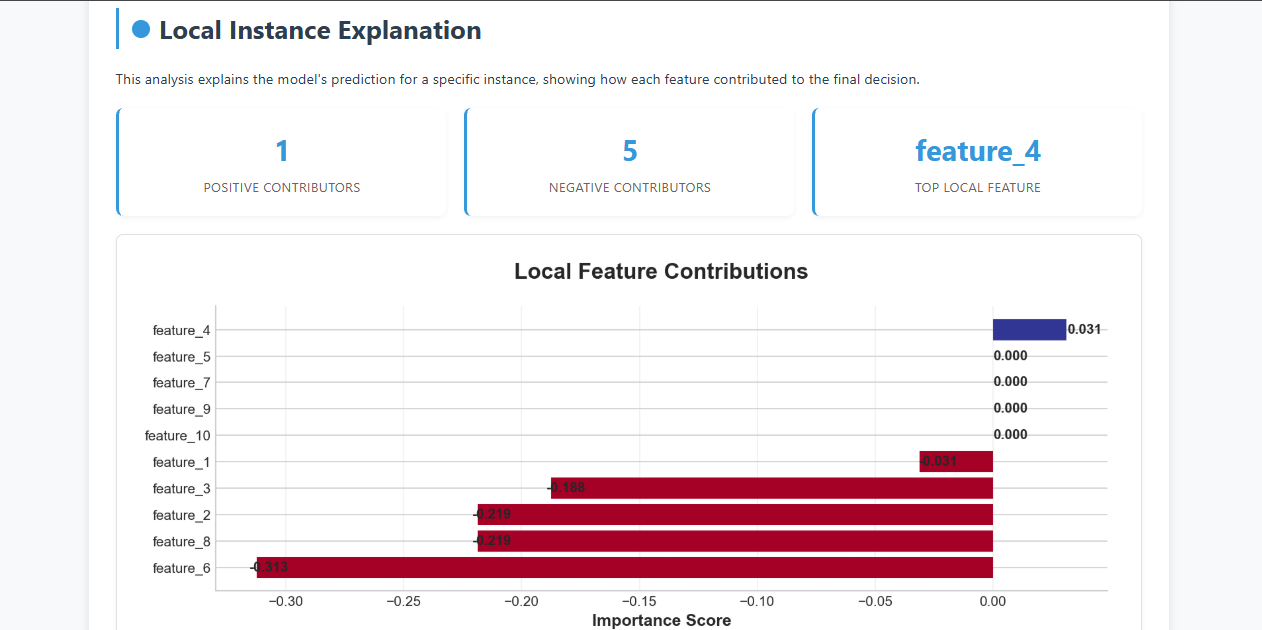Click the -0.30 x-axis tick label
Image resolution: width=1262 pixels, height=630 pixels.
tap(286, 602)
